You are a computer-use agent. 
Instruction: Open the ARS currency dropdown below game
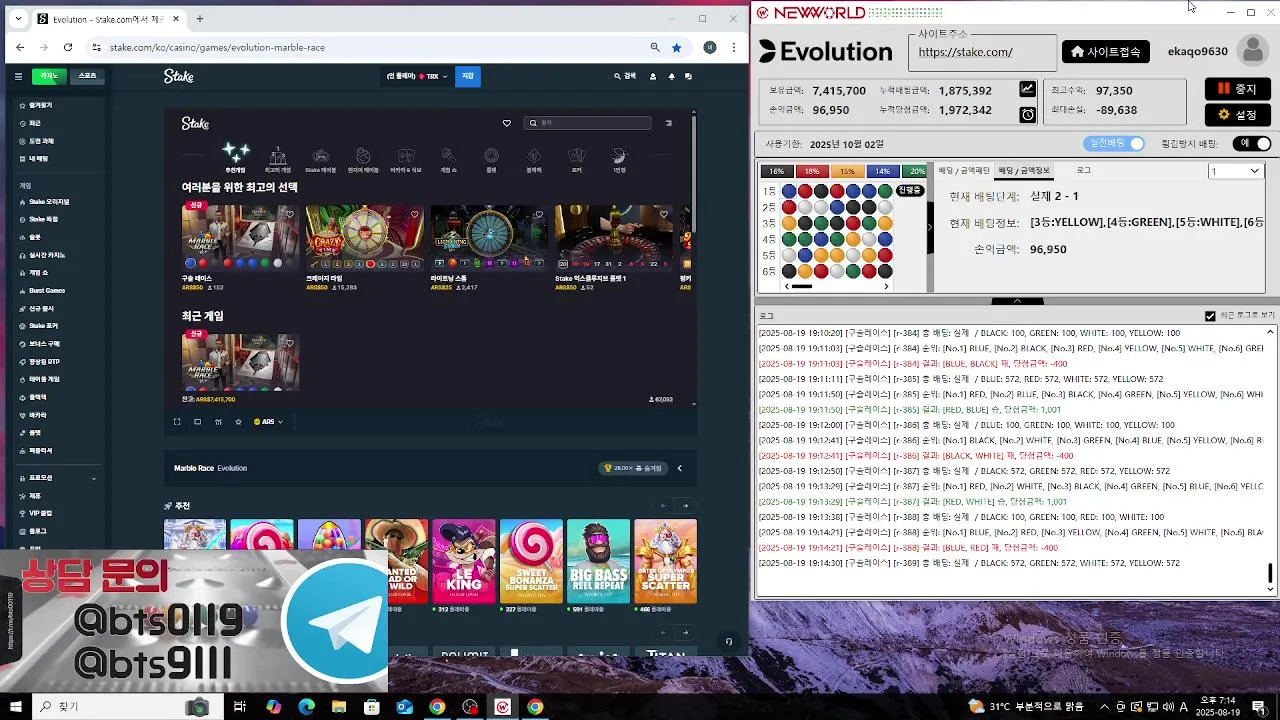[268, 422]
